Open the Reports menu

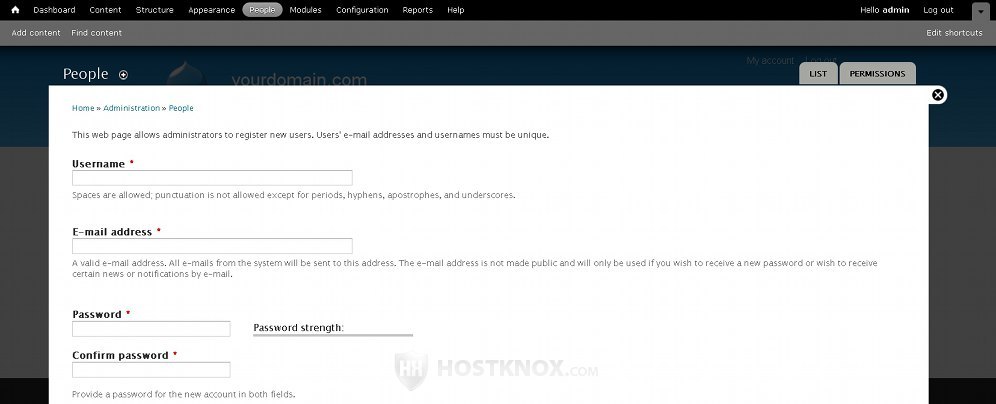pos(417,10)
